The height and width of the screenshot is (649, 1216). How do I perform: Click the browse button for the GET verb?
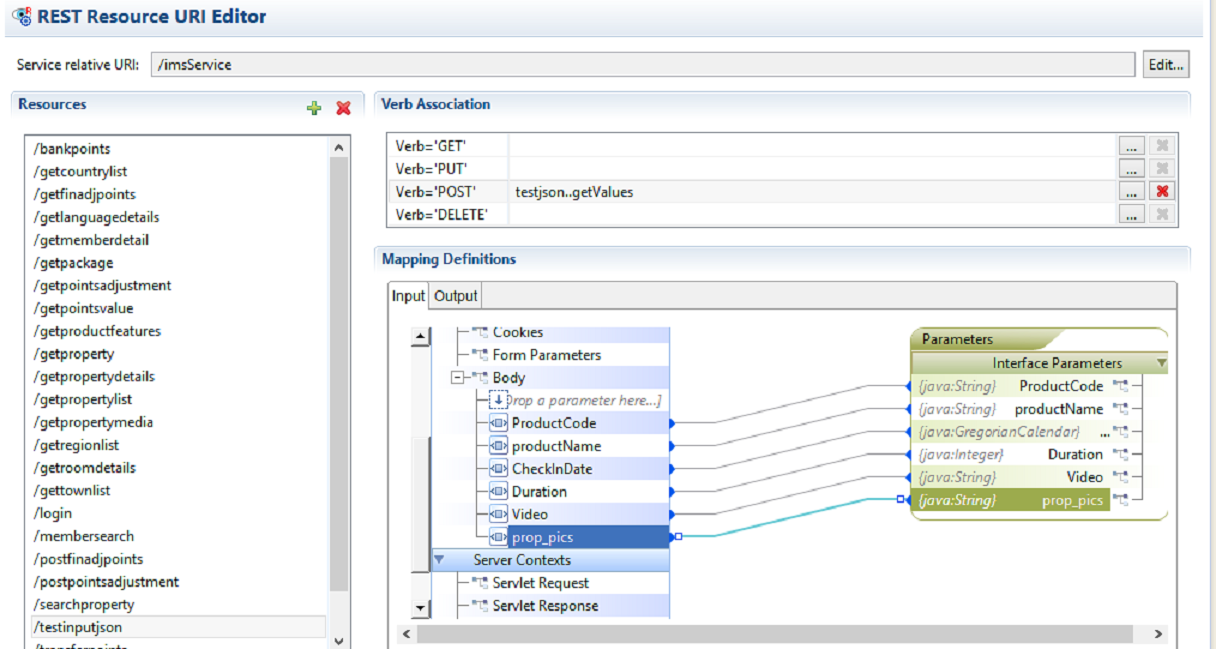tap(1131, 146)
